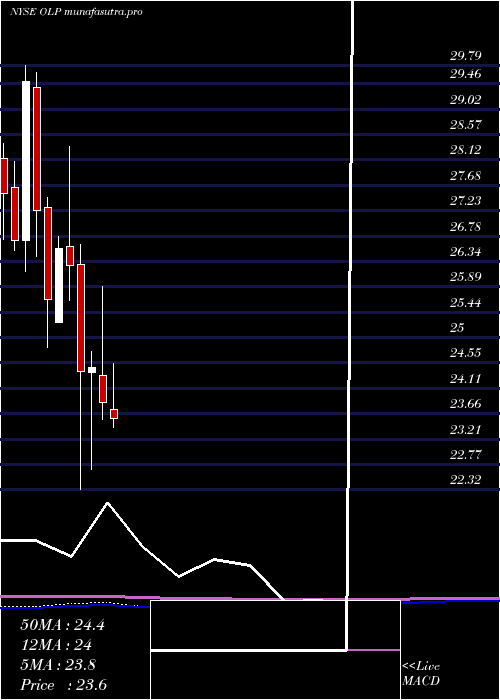Click the 25.89 price level label
The height and width of the screenshot is (700, 500).
click(x=466, y=277)
